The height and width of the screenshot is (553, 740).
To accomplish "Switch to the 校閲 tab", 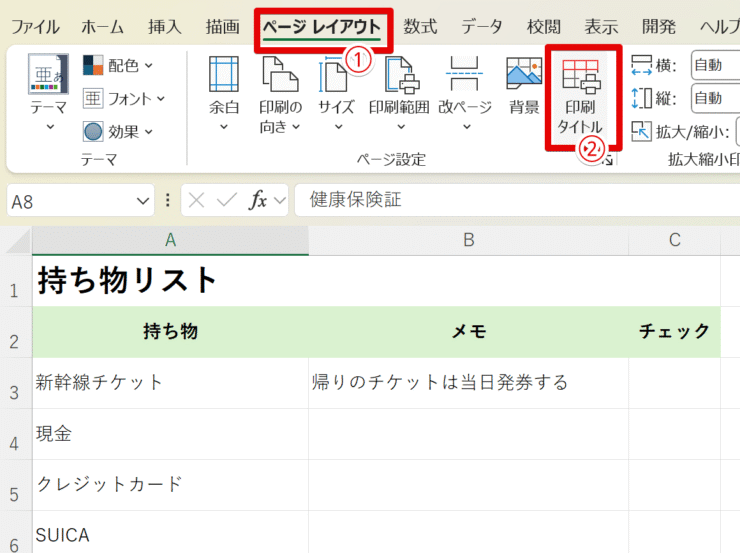I will pos(544,27).
